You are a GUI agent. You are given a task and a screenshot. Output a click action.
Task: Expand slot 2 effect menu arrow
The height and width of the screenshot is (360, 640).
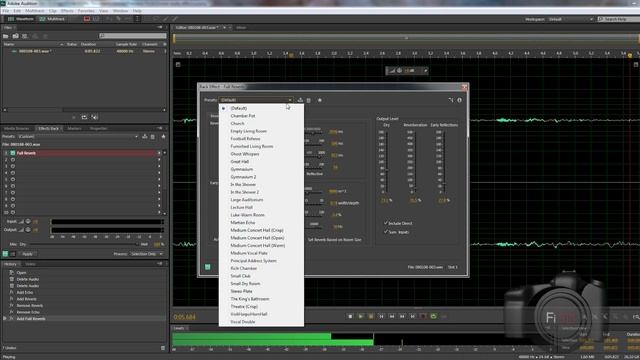coord(159,160)
